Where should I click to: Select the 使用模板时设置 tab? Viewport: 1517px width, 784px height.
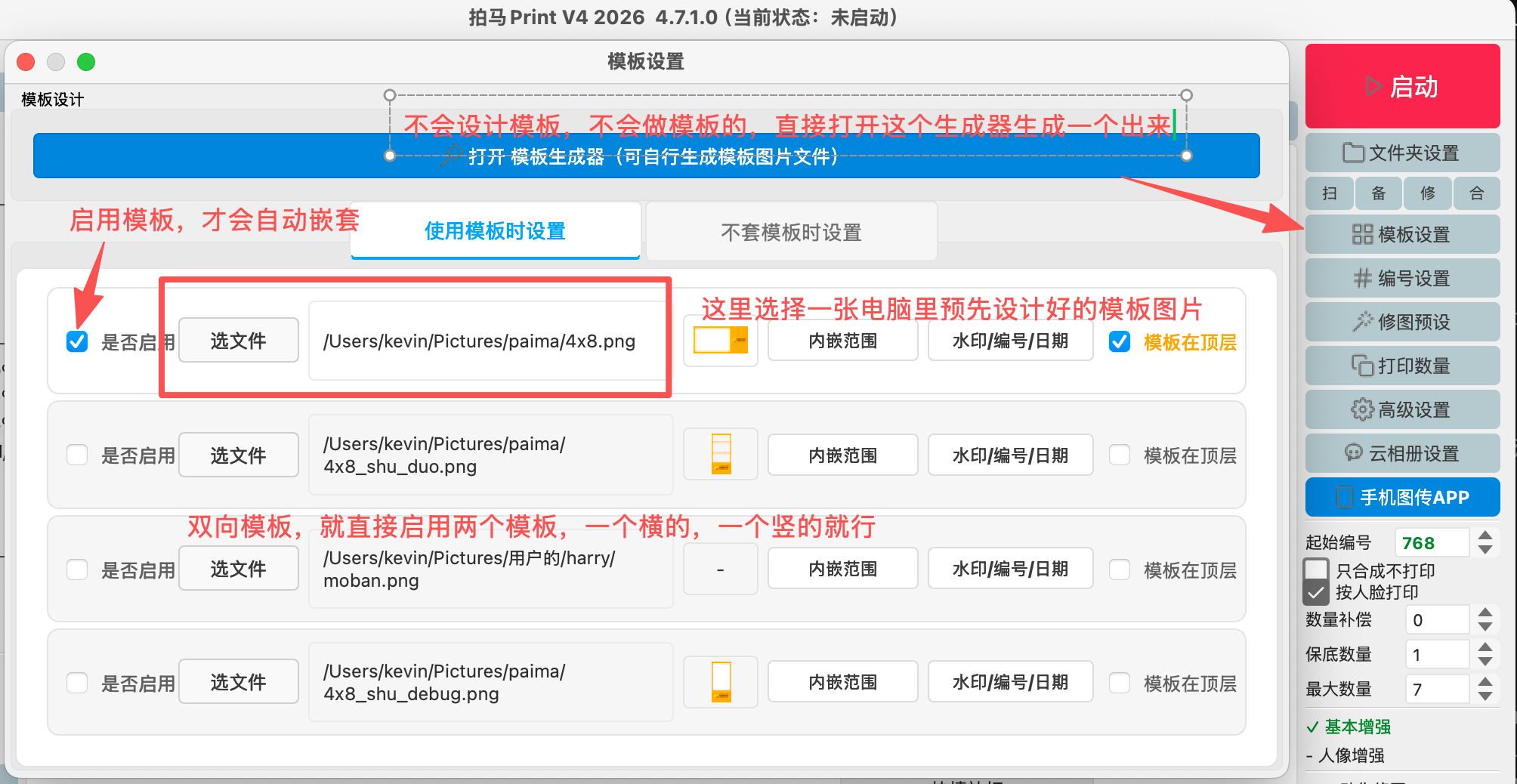tap(495, 231)
